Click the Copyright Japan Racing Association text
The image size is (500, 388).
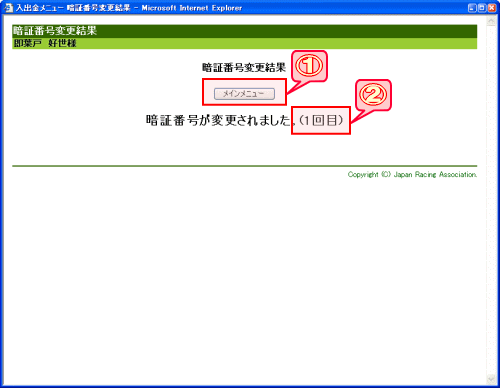pyautogui.click(x=412, y=174)
